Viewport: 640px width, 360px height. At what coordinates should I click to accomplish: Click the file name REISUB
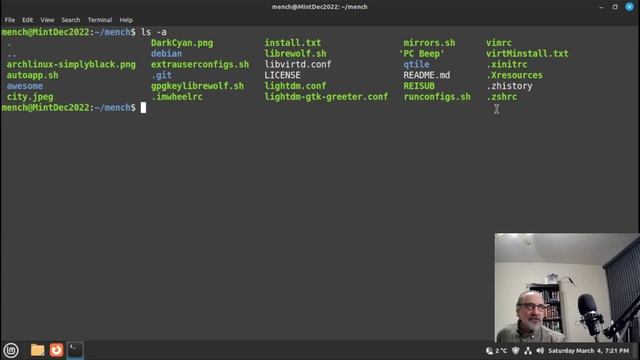point(419,86)
